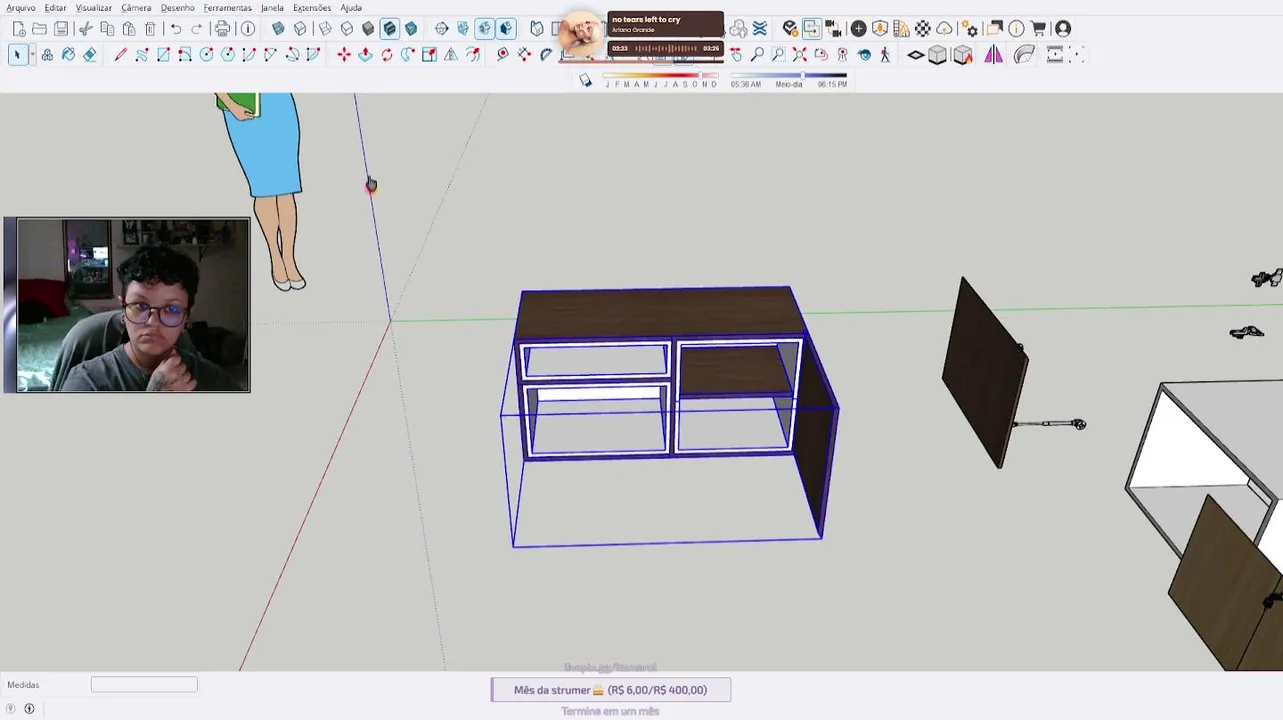The width and height of the screenshot is (1283, 720).
Task: Select the Freehand drawing tool
Action: point(142,55)
